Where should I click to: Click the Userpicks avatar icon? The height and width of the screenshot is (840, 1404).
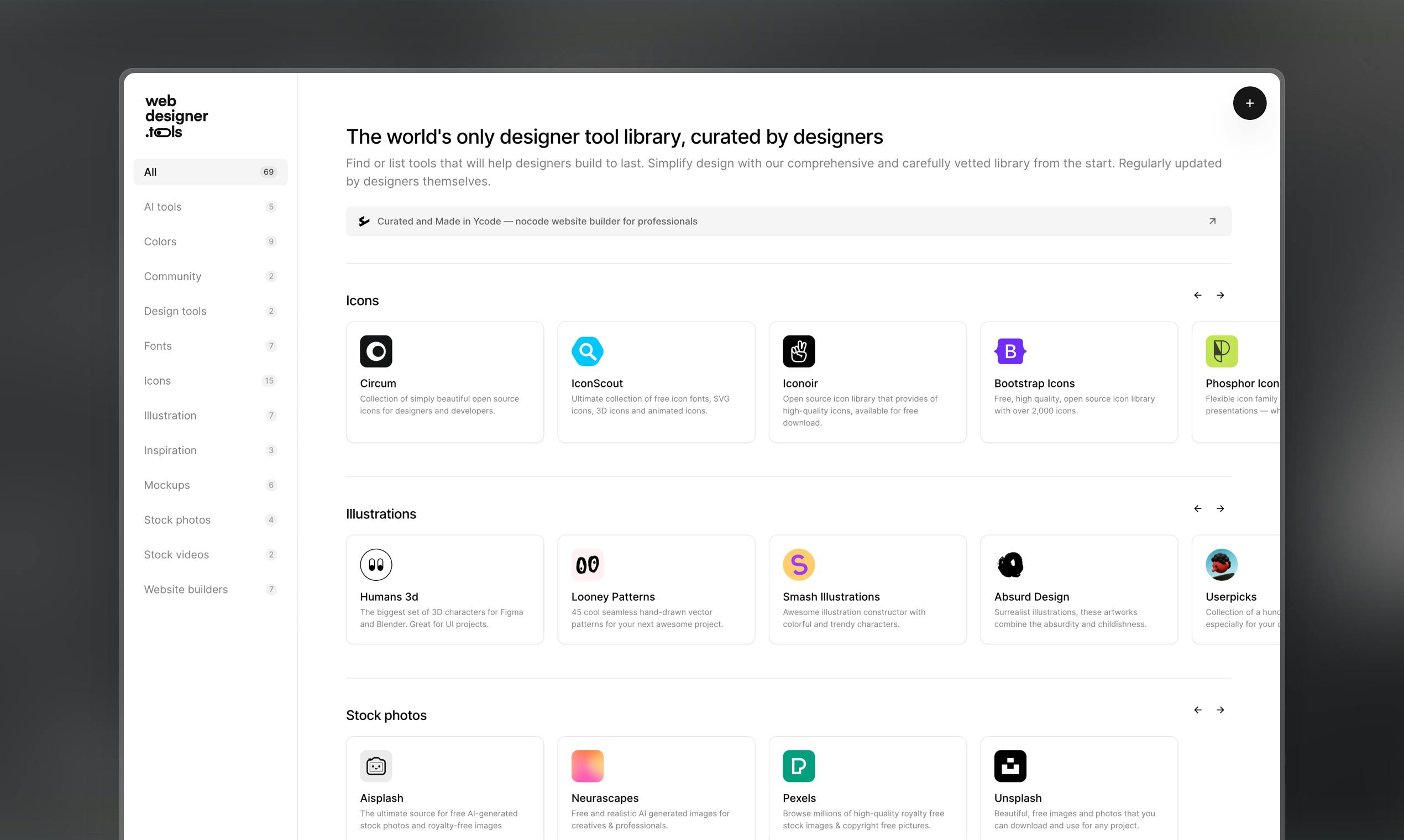coord(1222,564)
